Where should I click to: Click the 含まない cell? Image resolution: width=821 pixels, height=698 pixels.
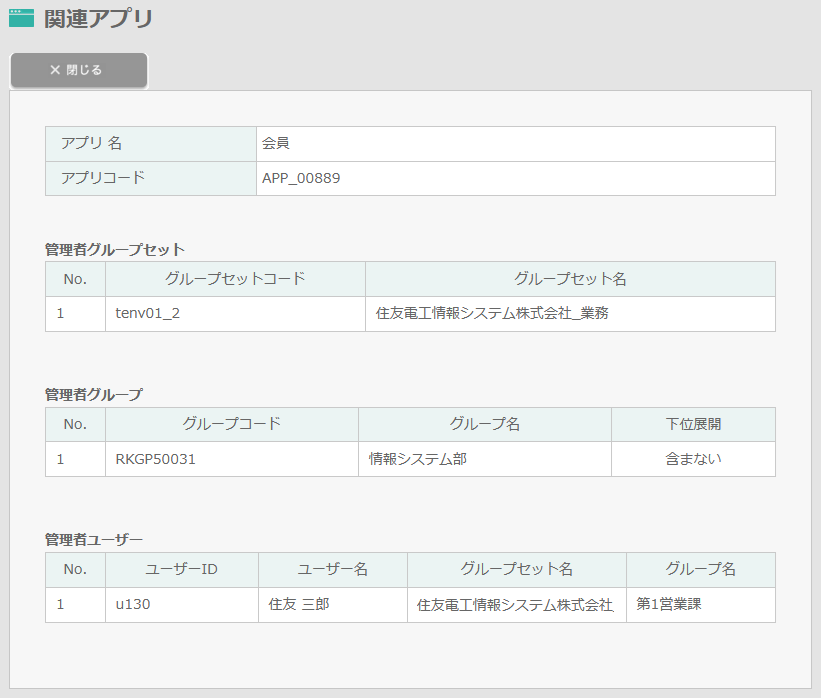point(693,459)
